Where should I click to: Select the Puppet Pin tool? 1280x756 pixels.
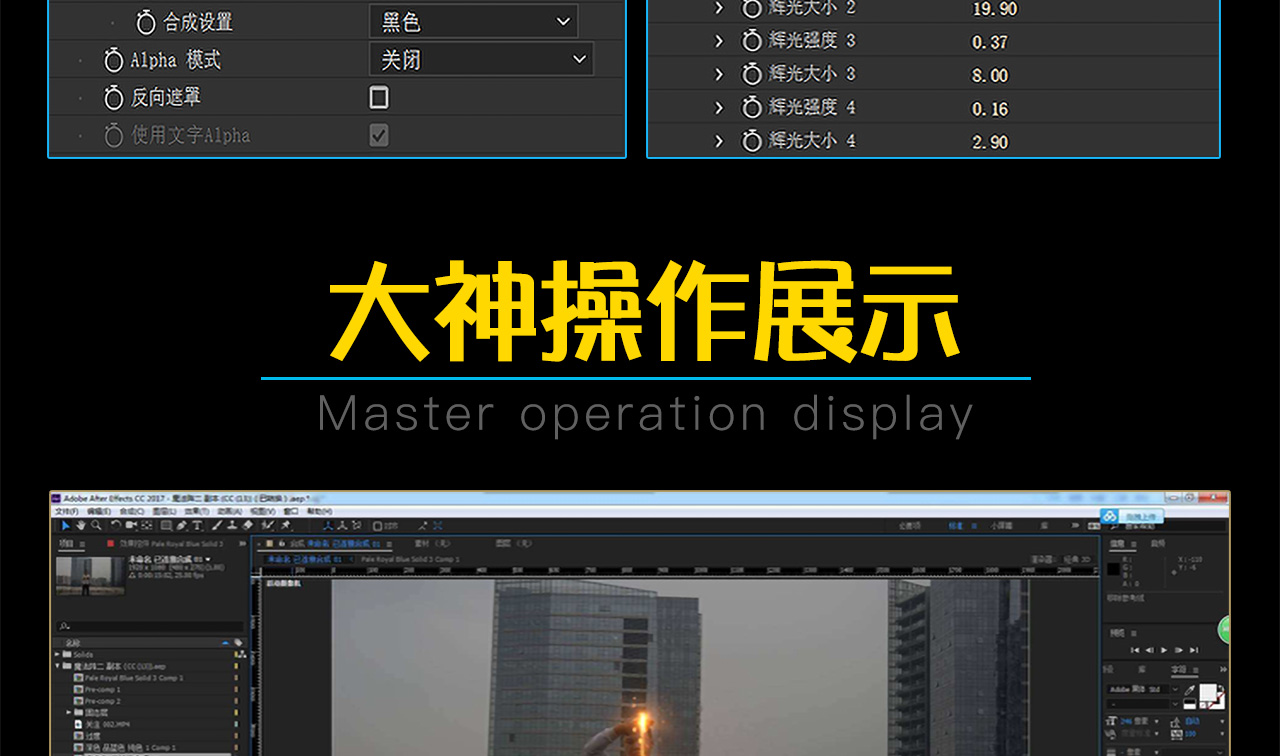coord(286,525)
